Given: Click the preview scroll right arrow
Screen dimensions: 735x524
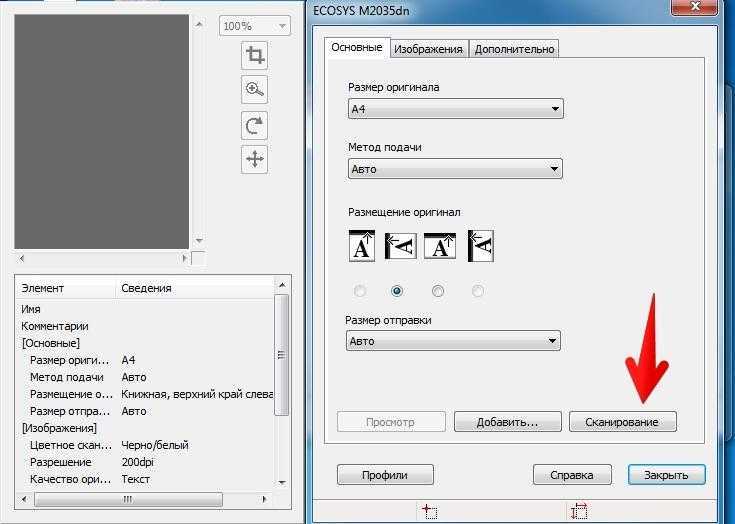Looking at the screenshot, I should [x=184, y=258].
